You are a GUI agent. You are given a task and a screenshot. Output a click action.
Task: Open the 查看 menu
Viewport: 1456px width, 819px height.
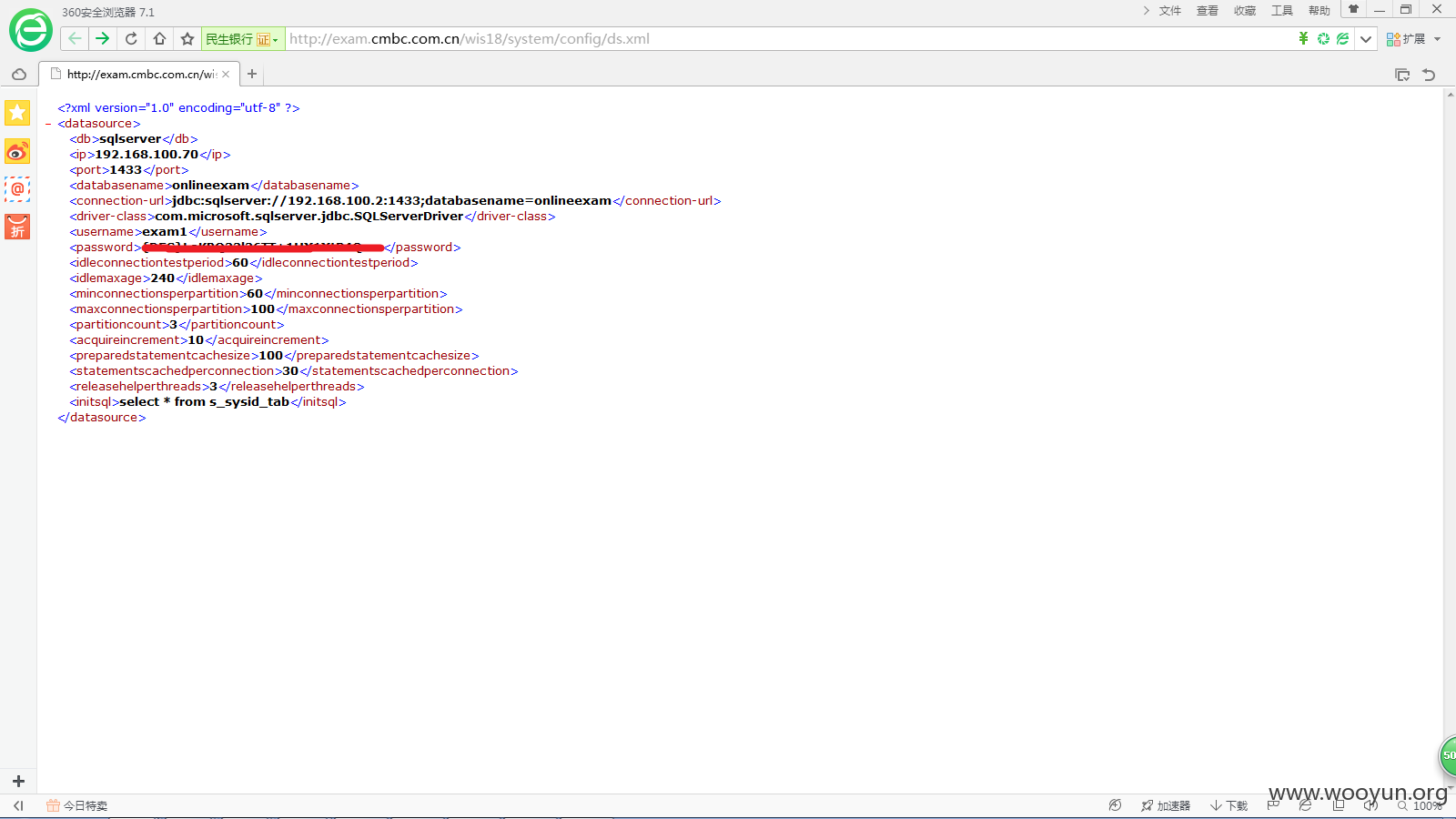1208,11
